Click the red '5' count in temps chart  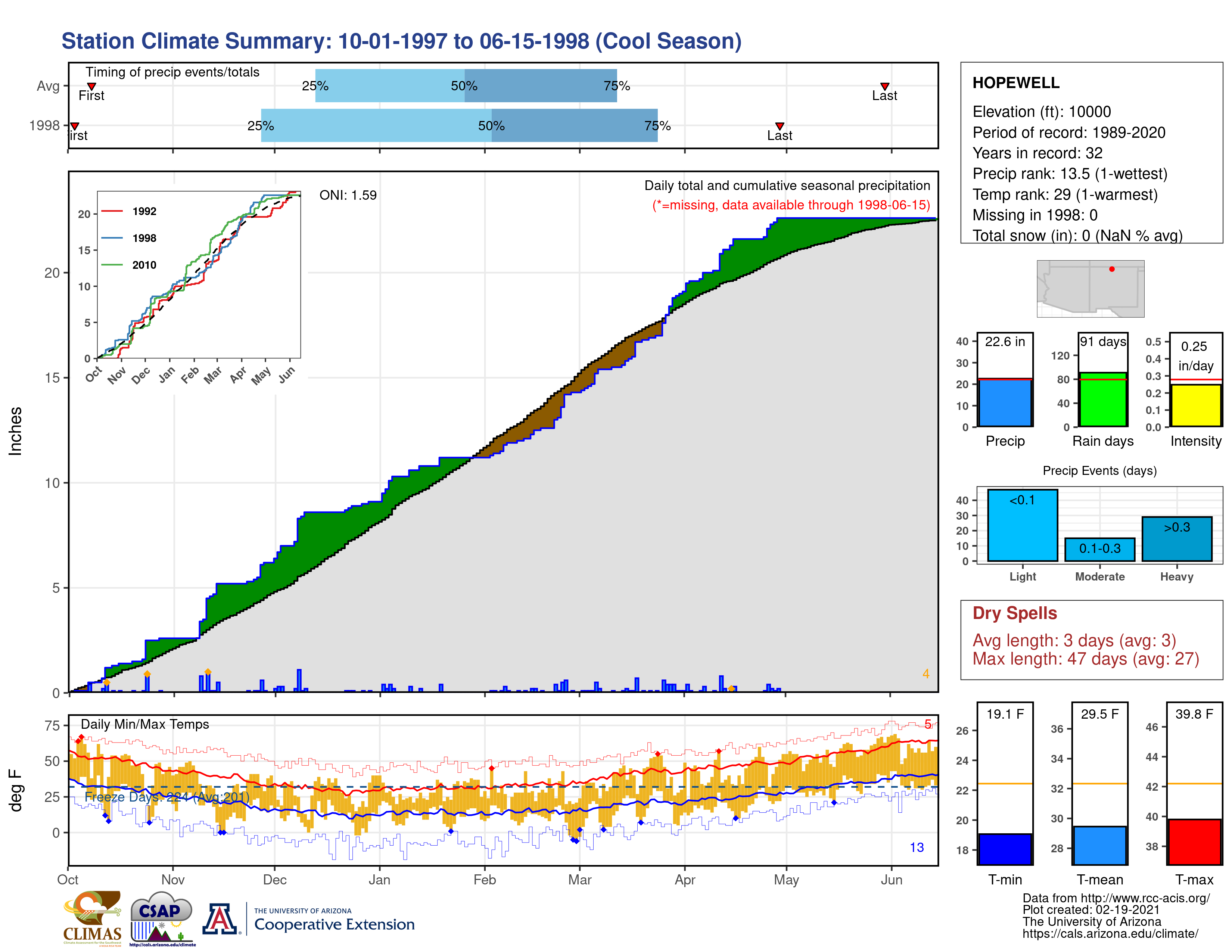[x=928, y=724]
